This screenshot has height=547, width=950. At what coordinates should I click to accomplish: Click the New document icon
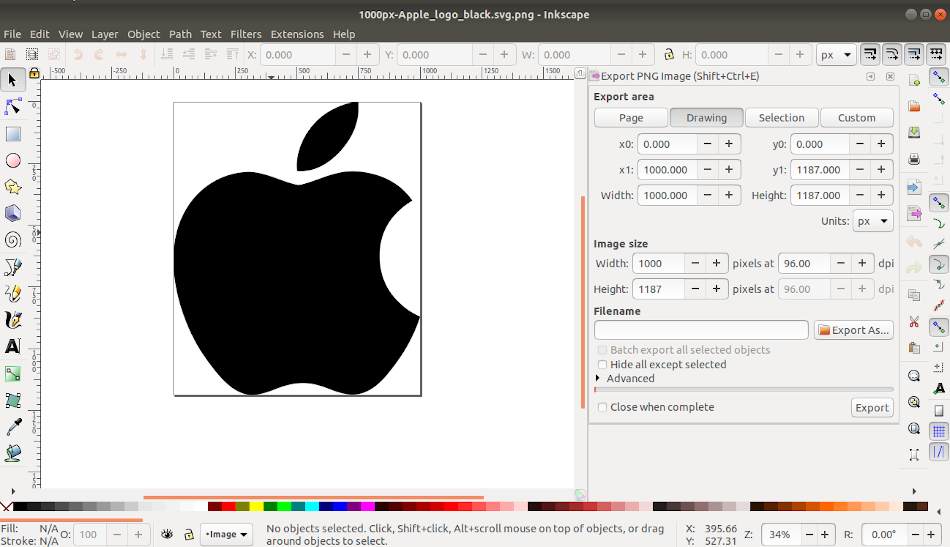(914, 81)
